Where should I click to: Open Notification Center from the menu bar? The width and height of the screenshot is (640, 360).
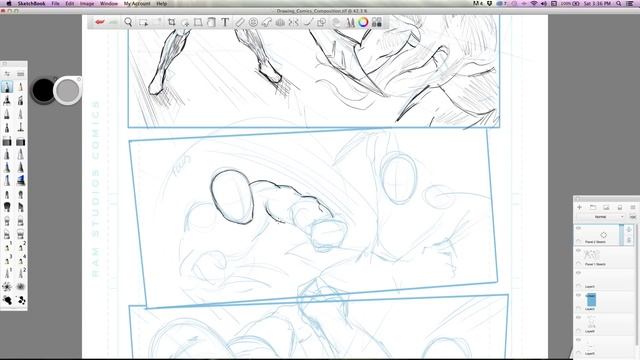tap(631, 3)
